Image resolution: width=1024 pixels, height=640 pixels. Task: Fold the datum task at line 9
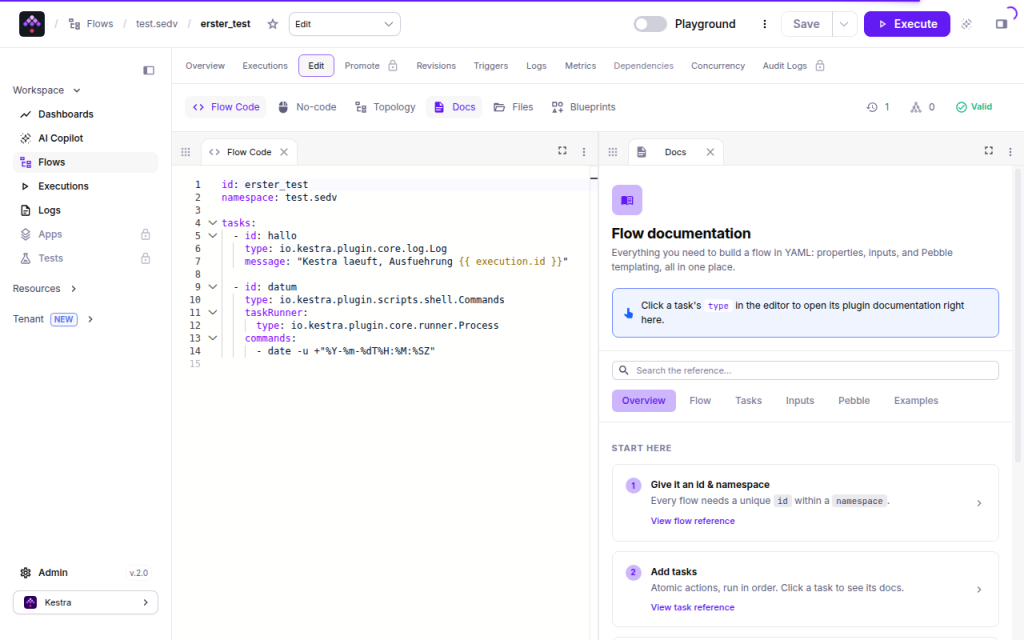213,287
